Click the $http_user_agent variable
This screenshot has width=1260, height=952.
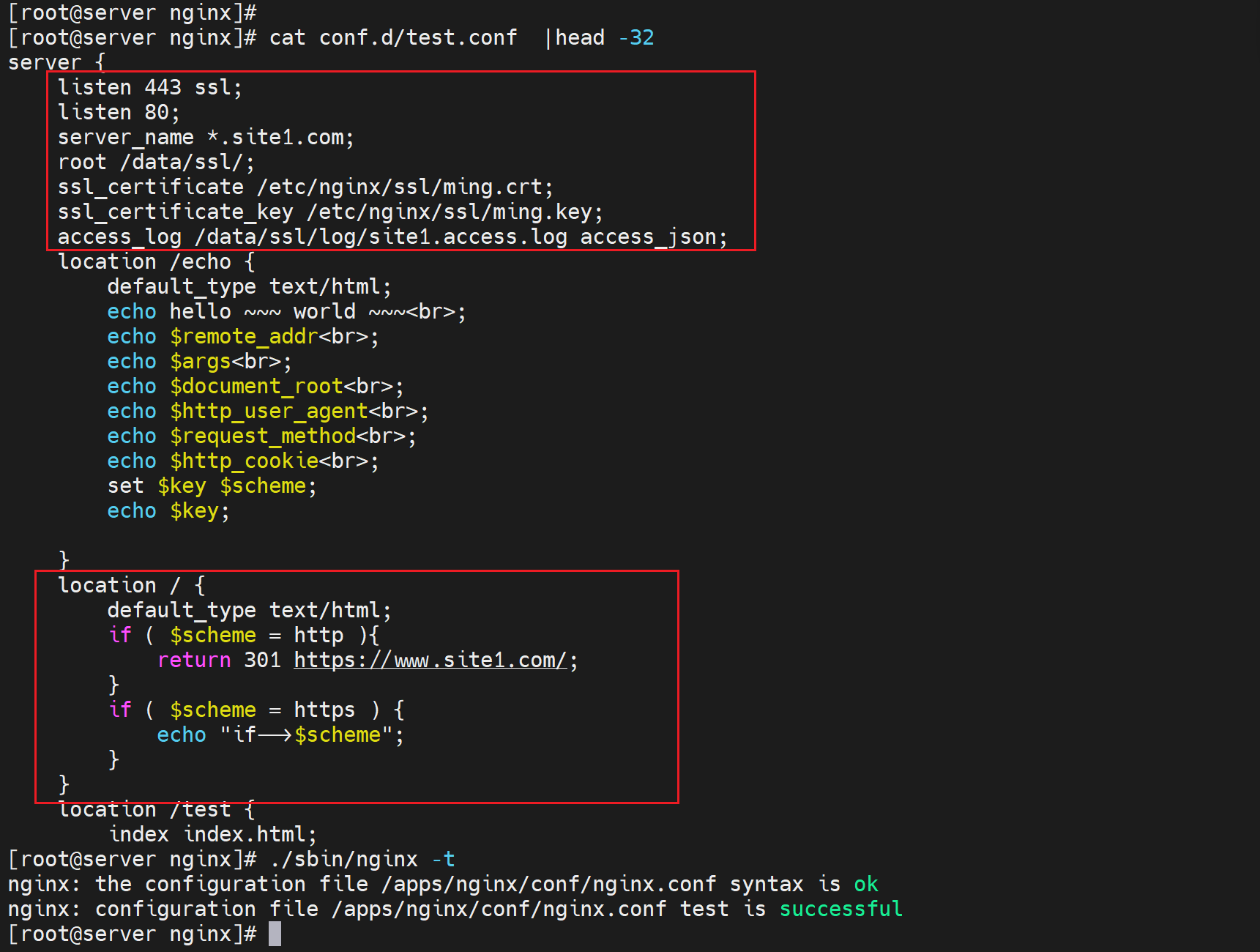(269, 412)
